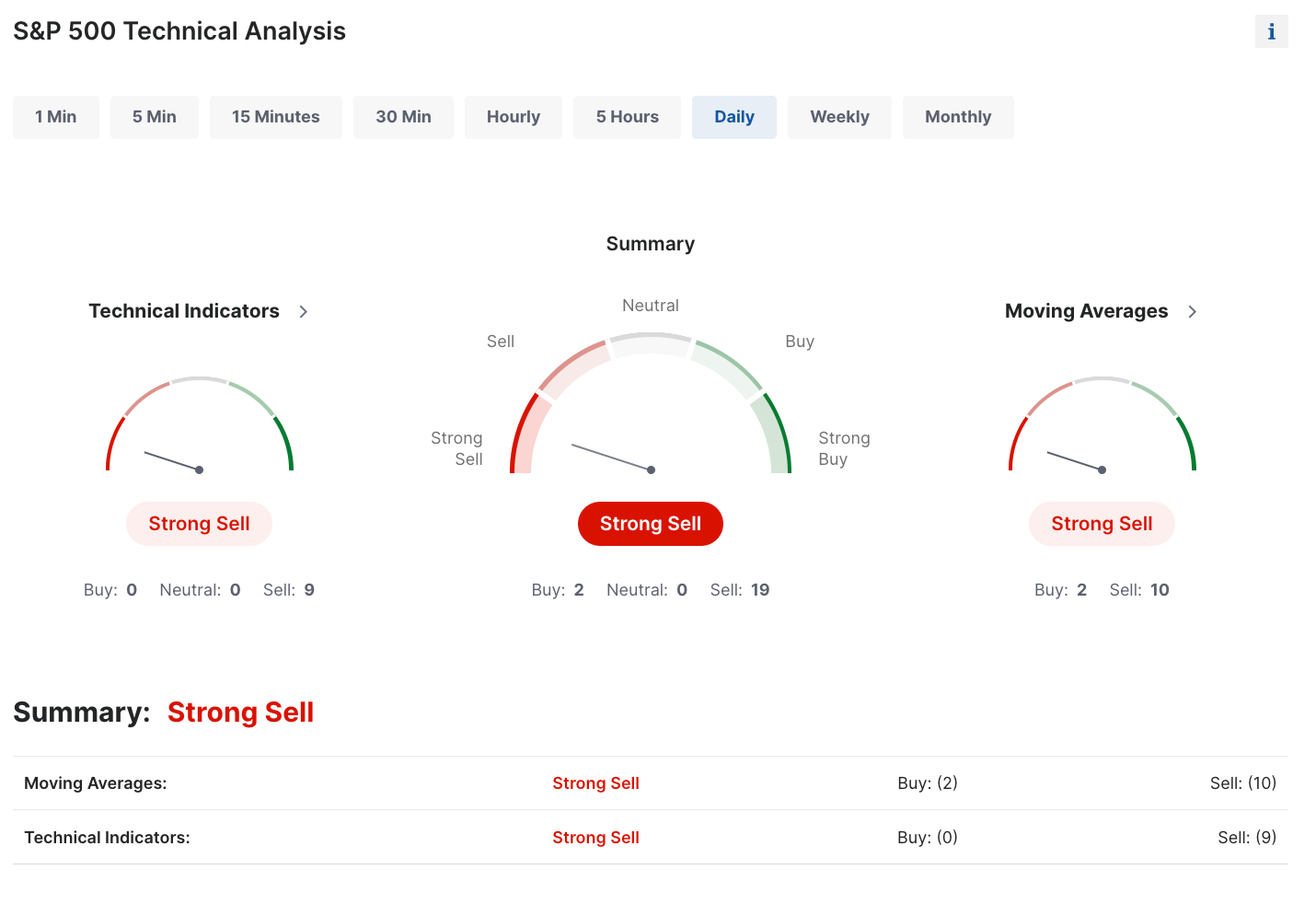Click the 'Sell: 9' technical indicators count
Viewport: 1316px width, 904px height.
click(x=289, y=590)
